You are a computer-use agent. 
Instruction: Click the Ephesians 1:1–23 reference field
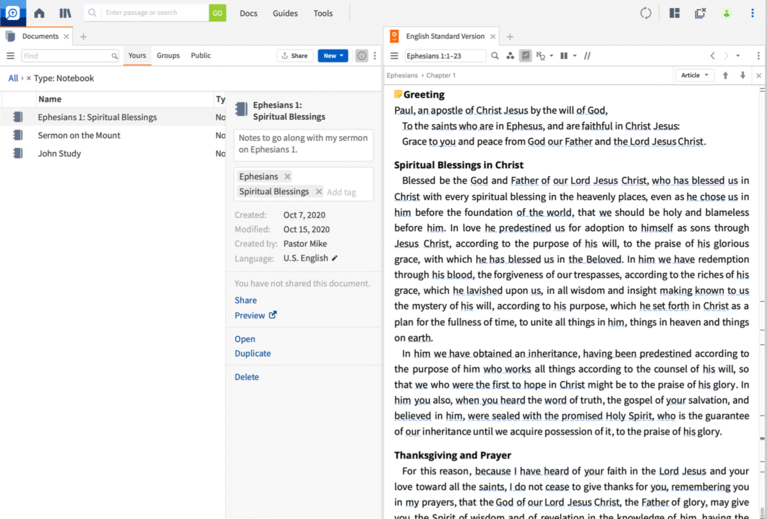(x=444, y=56)
